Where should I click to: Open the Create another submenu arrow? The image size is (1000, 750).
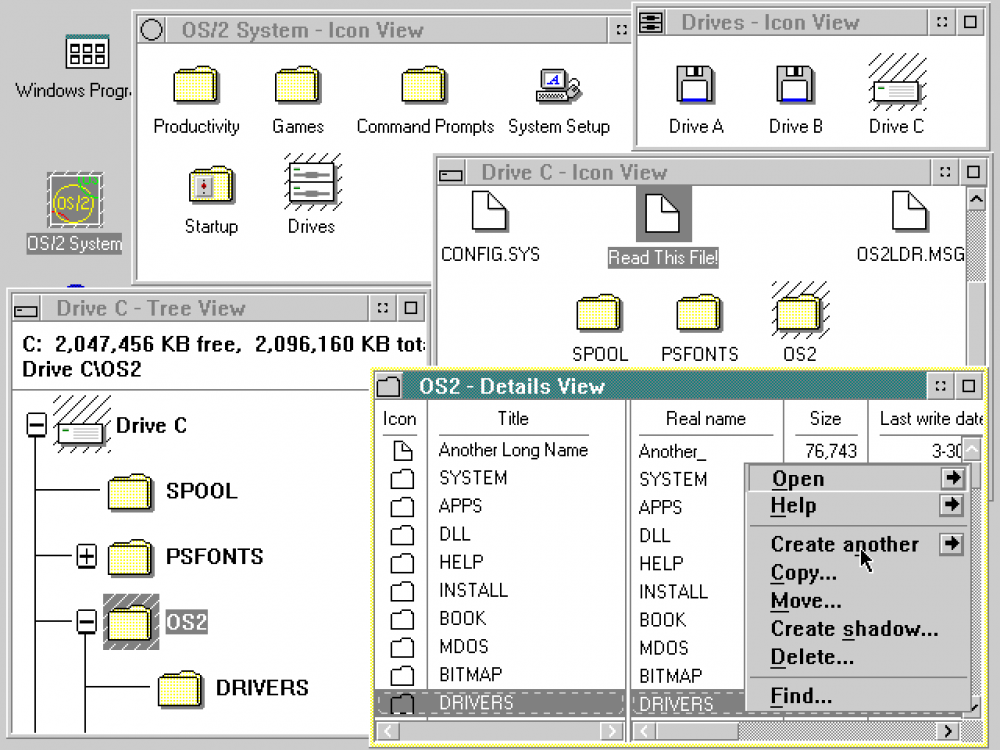pyautogui.click(x=951, y=544)
